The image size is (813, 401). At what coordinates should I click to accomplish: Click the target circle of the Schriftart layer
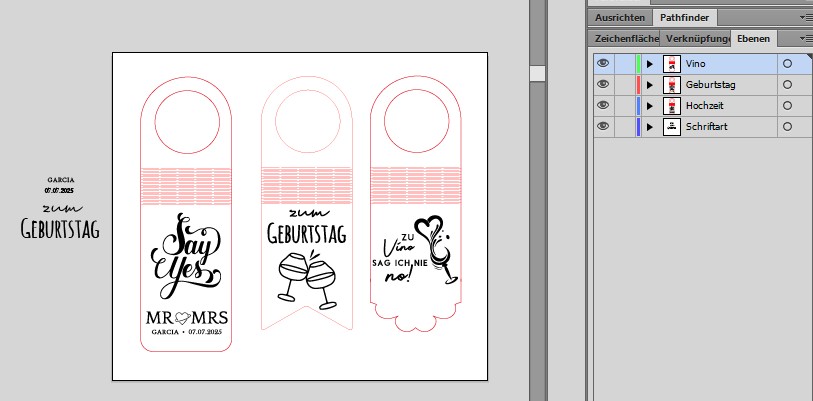[788, 126]
